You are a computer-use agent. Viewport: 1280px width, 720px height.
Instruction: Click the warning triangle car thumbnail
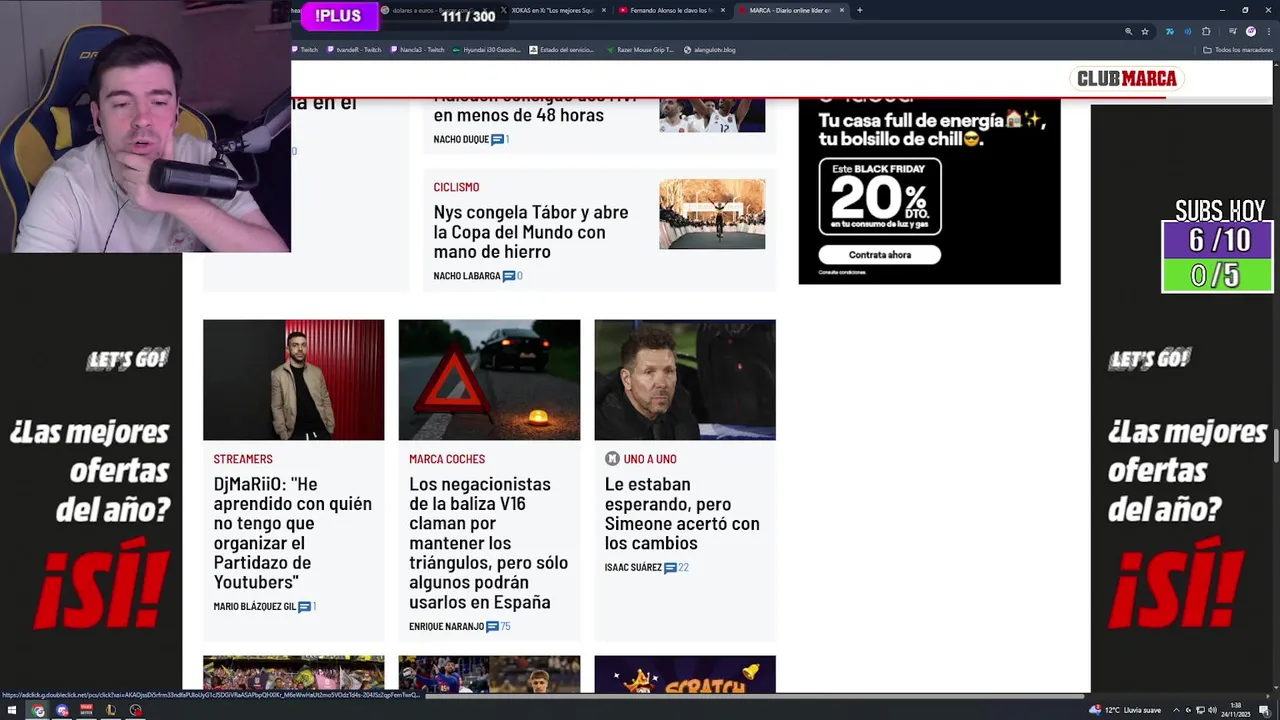(489, 380)
